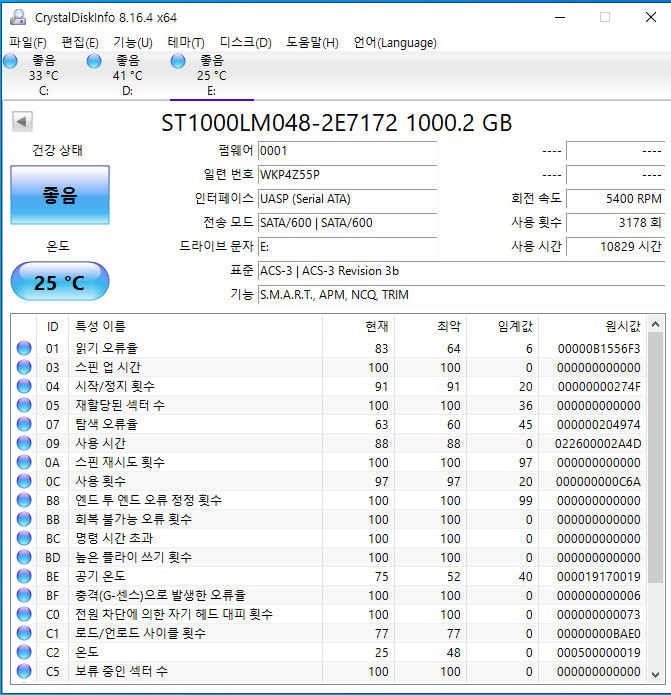Switch to drive C: 33 °C tab
The height and width of the screenshot is (695, 671).
pos(43,75)
